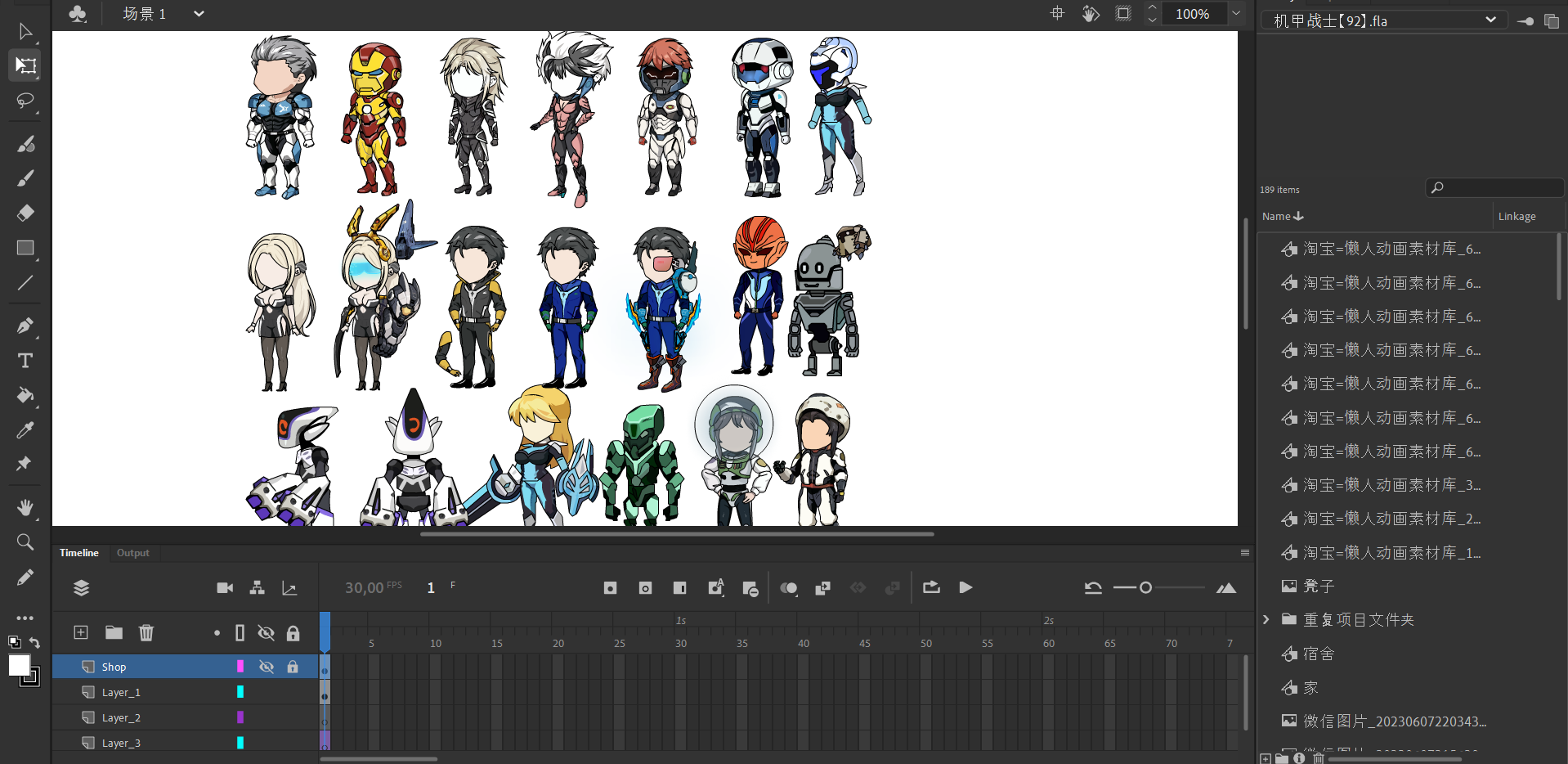Unlock the Shop layer
The image size is (1568, 764).
tap(293, 667)
